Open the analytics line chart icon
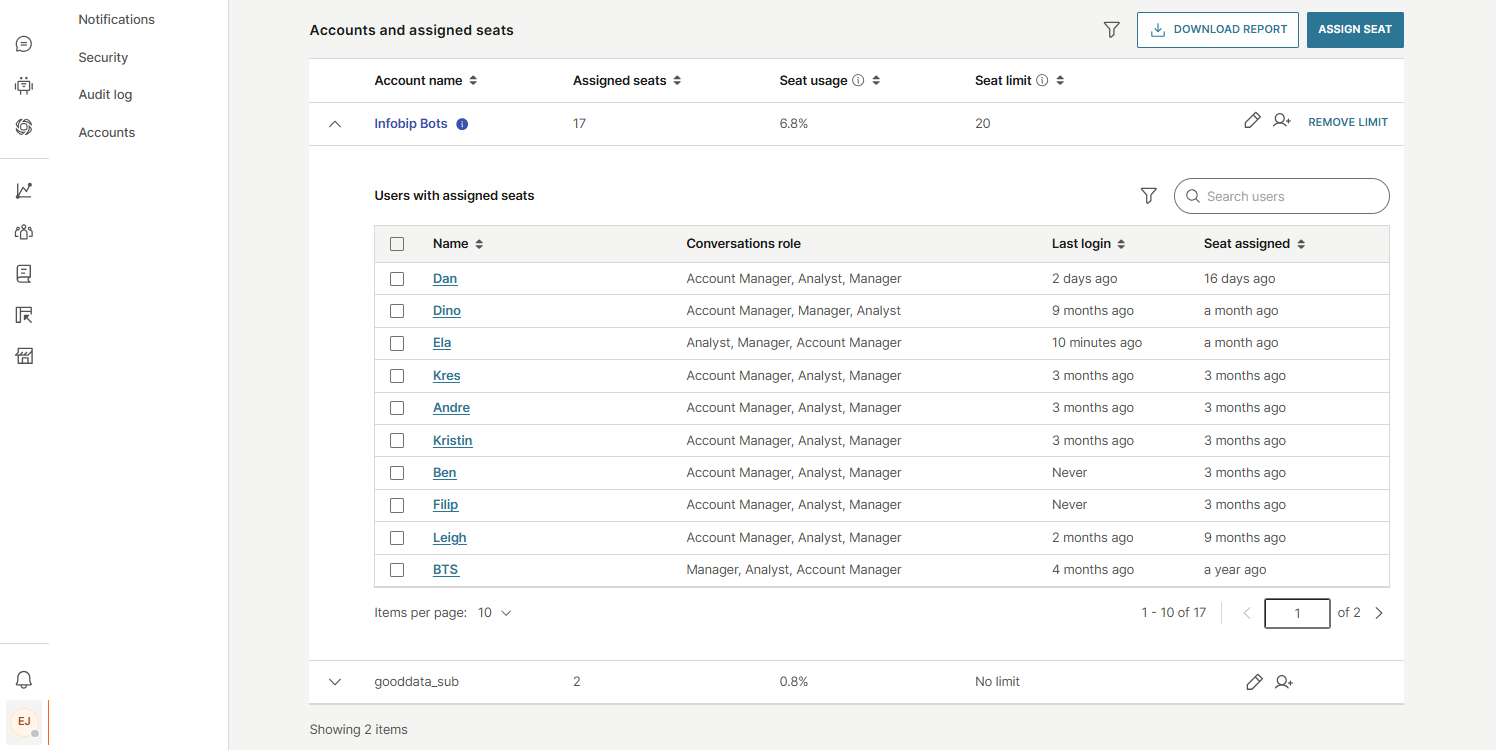Screen dimensions: 1496x750 [24, 190]
